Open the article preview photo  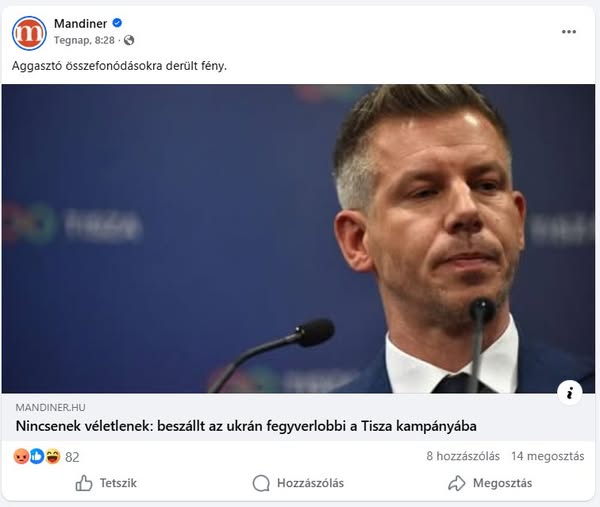coord(298,238)
